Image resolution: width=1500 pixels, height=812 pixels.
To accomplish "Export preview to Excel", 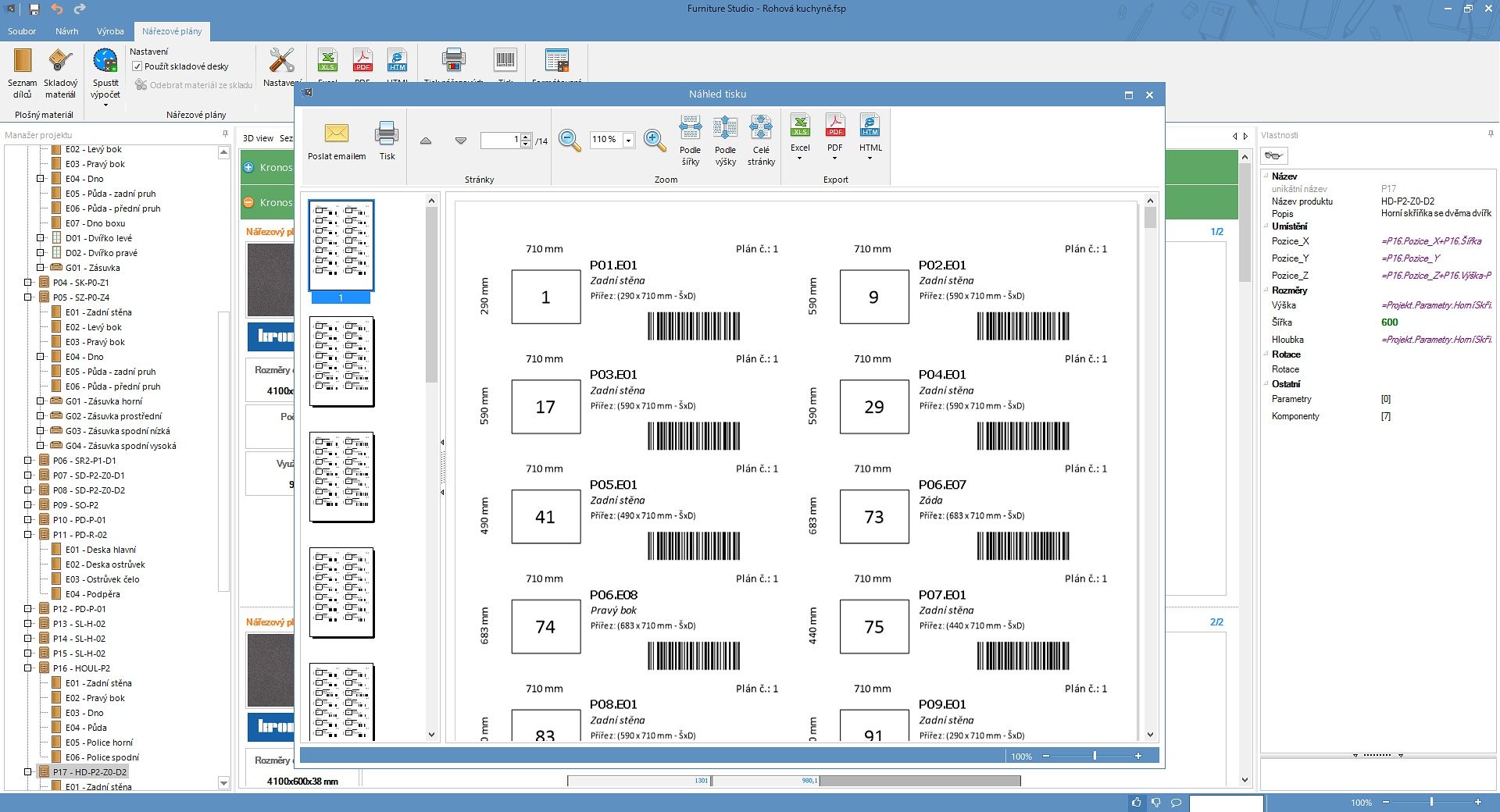I will (x=800, y=133).
